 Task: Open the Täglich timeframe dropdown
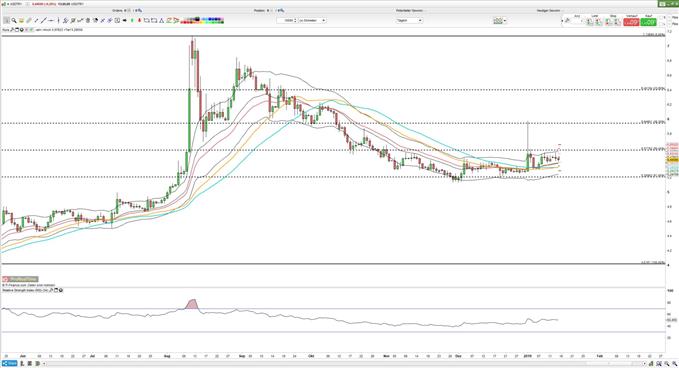(408, 20)
